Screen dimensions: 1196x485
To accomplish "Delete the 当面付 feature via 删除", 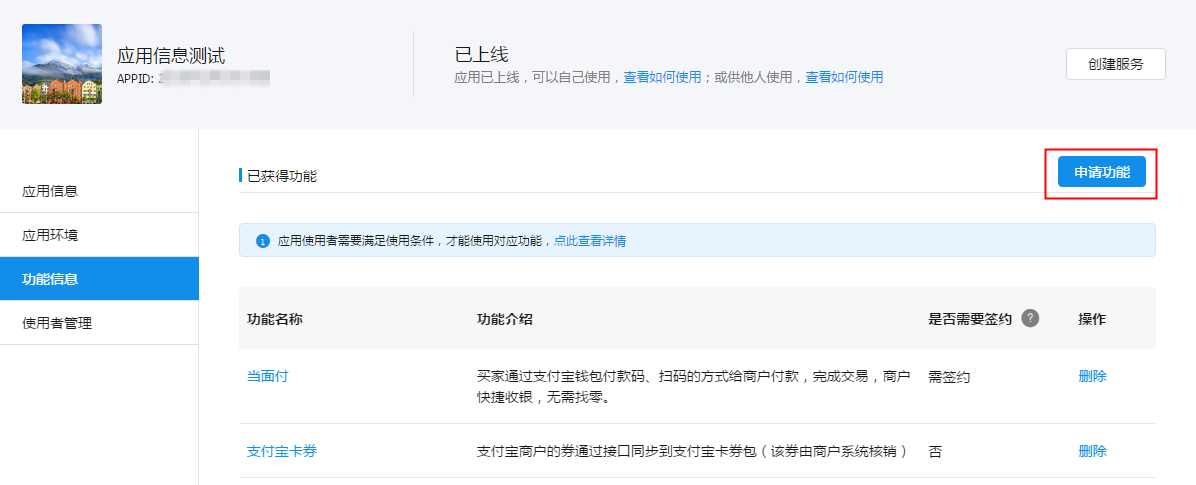I will pos(1092,376).
